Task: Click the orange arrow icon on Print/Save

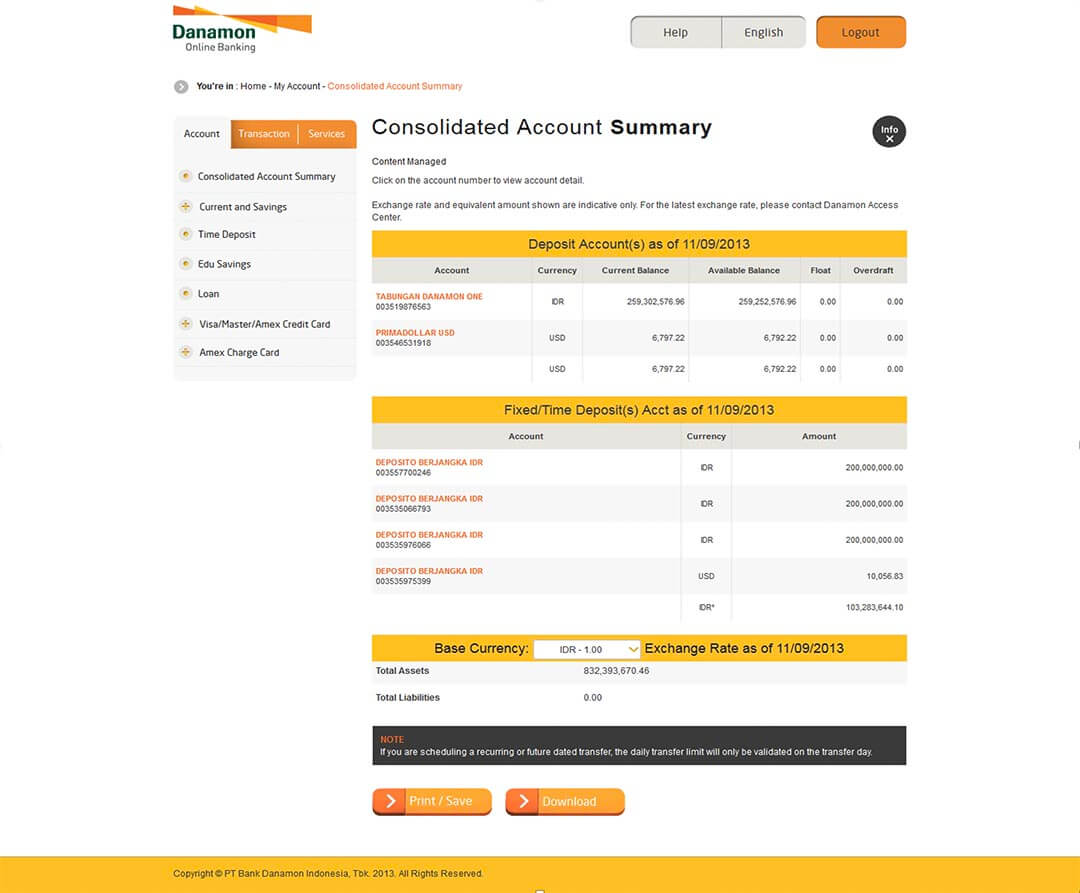Action: 391,801
